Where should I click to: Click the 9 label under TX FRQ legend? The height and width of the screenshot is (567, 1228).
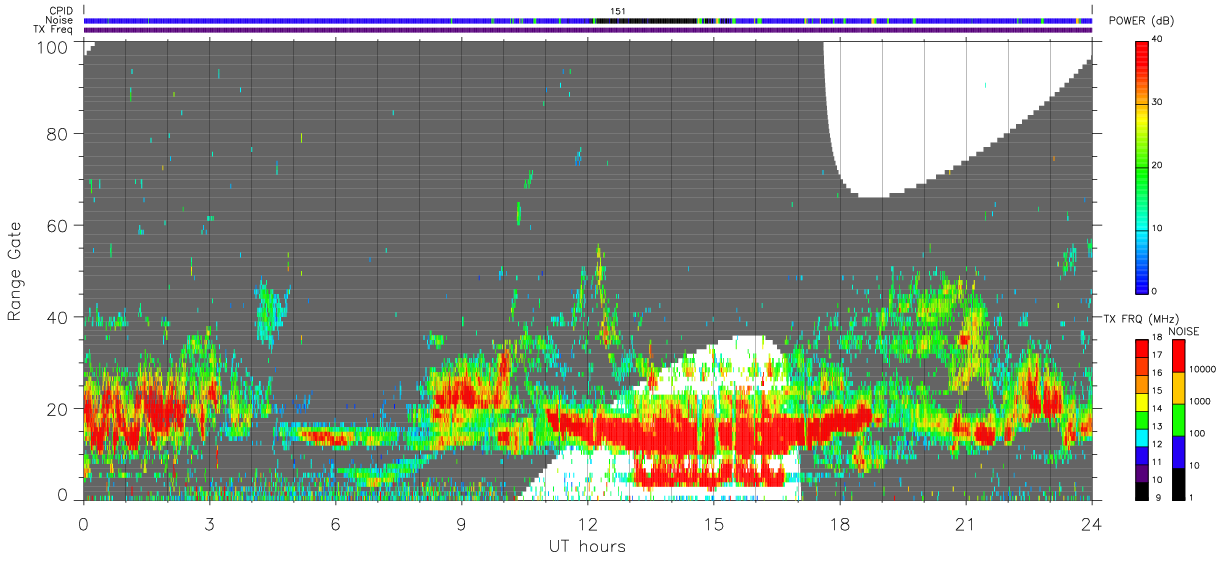click(x=1157, y=499)
